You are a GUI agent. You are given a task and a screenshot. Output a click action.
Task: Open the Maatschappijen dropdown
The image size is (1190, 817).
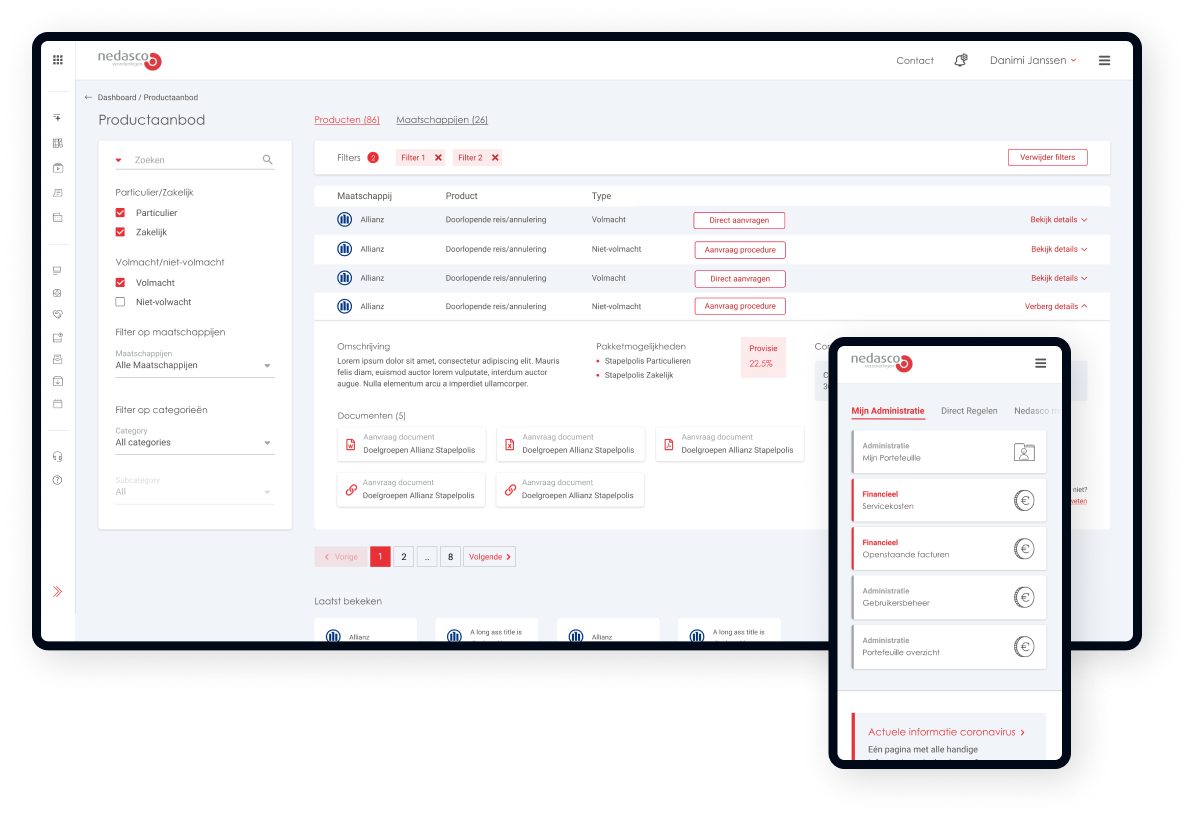pos(194,365)
